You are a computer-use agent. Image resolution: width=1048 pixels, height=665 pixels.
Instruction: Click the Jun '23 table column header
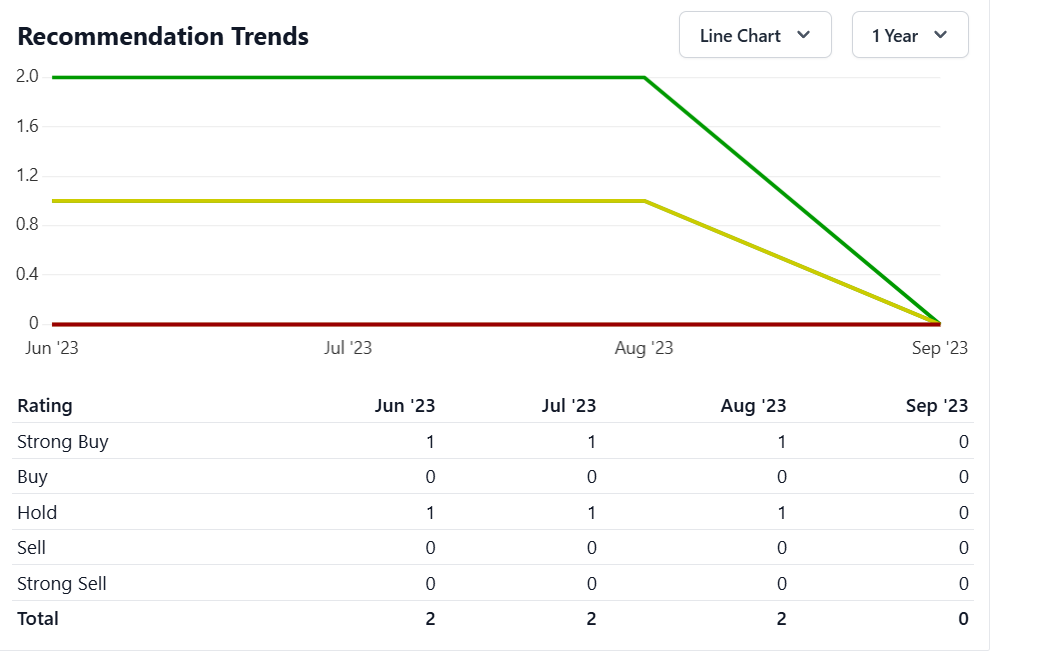[404, 406]
